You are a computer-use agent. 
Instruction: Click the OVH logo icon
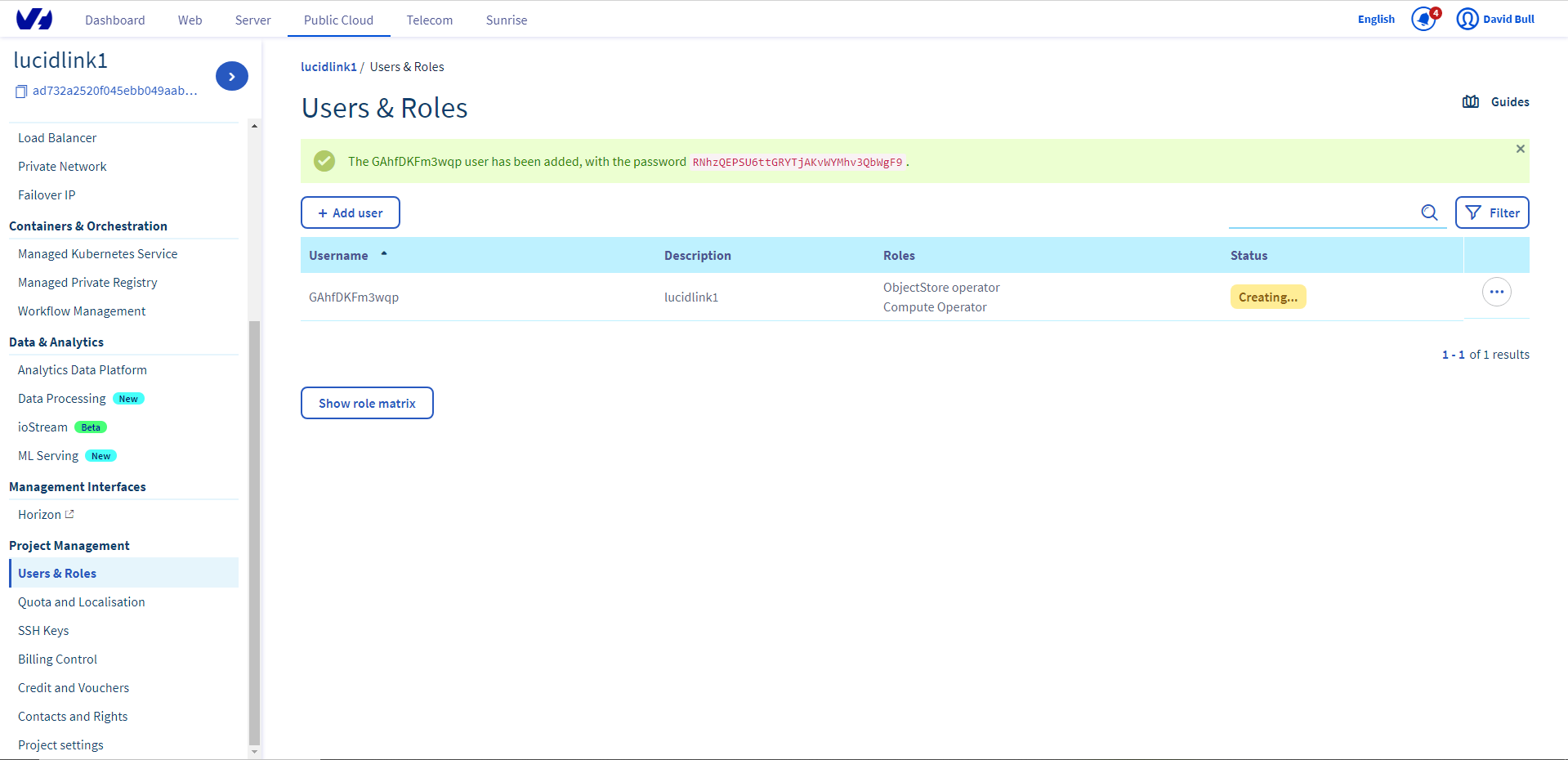pos(34,19)
